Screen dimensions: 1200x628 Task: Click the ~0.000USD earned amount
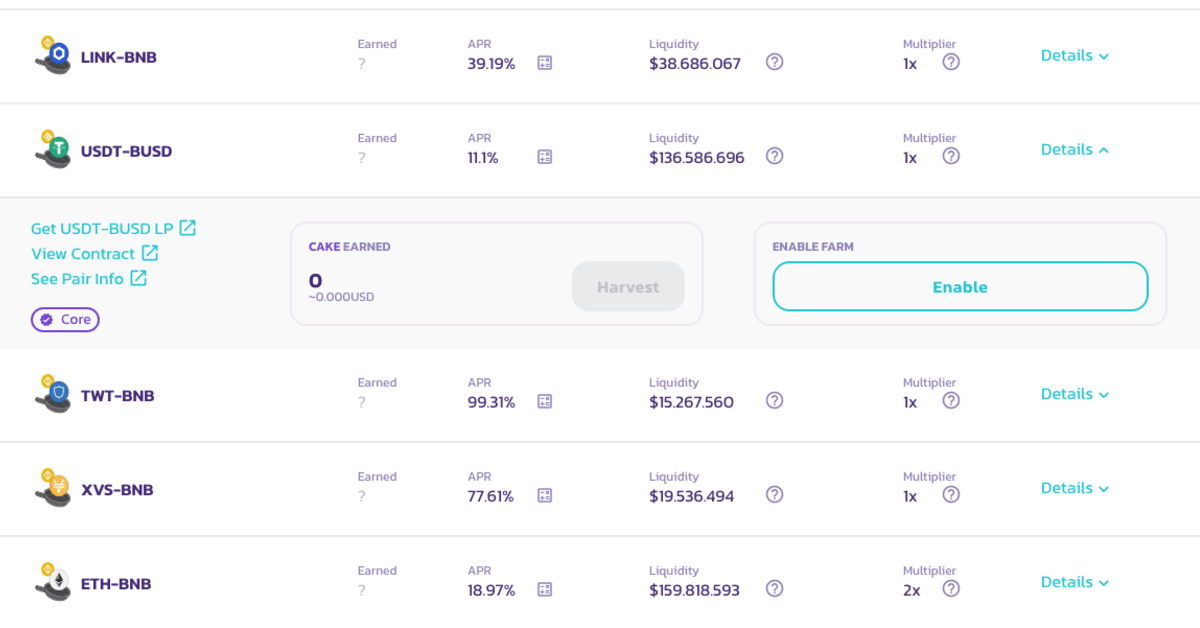click(x=342, y=297)
